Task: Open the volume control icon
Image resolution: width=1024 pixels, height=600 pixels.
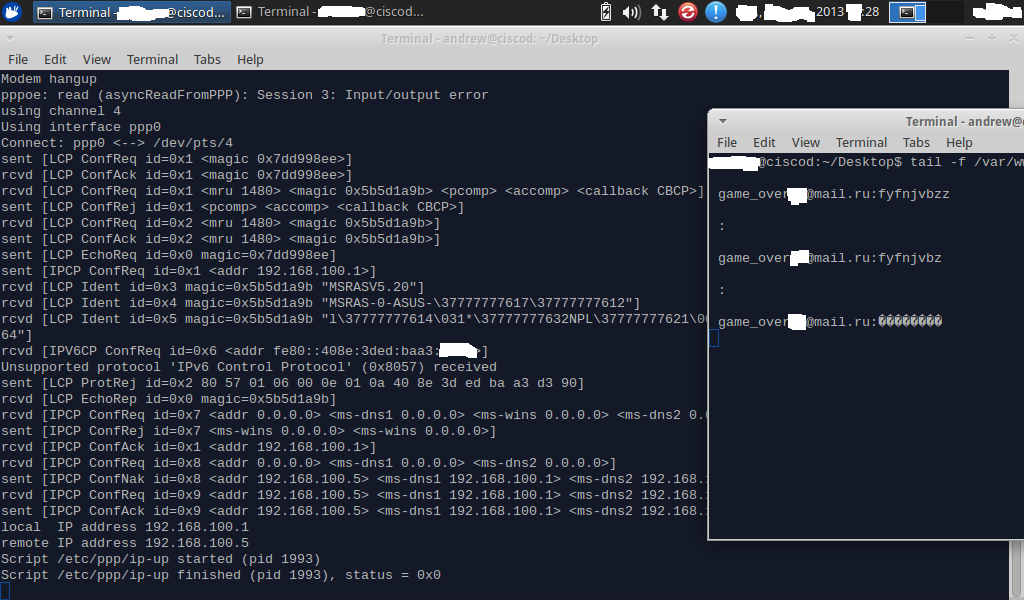Action: (631, 12)
